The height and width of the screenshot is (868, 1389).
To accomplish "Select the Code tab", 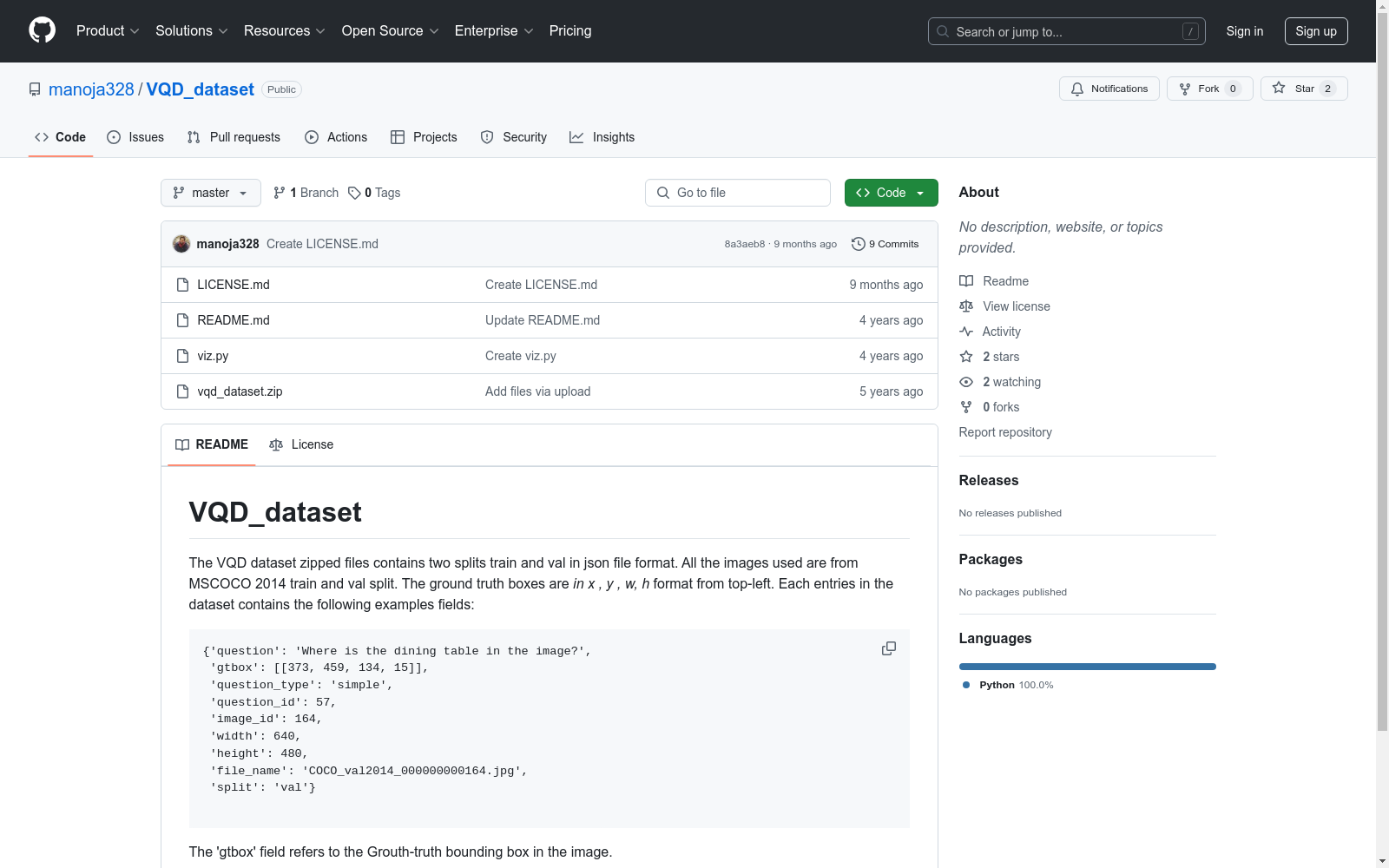I will [x=61, y=137].
